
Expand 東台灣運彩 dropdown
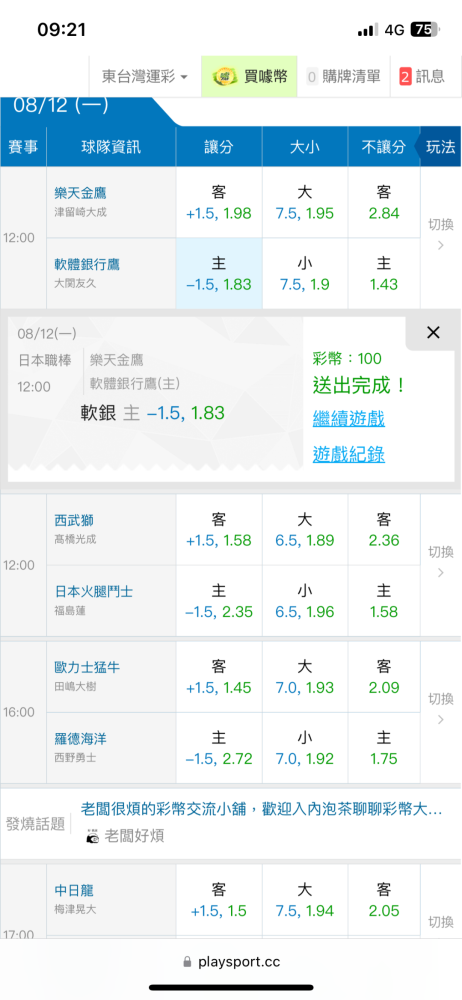pos(145,77)
